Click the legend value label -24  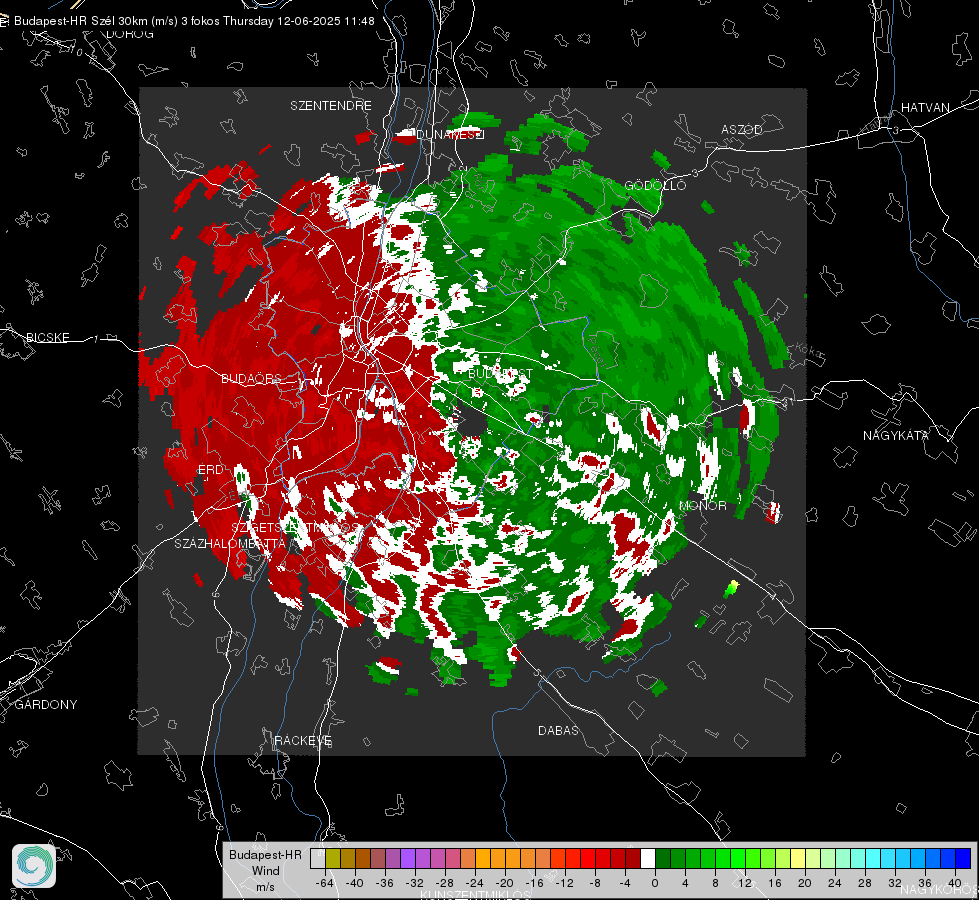[x=475, y=883]
